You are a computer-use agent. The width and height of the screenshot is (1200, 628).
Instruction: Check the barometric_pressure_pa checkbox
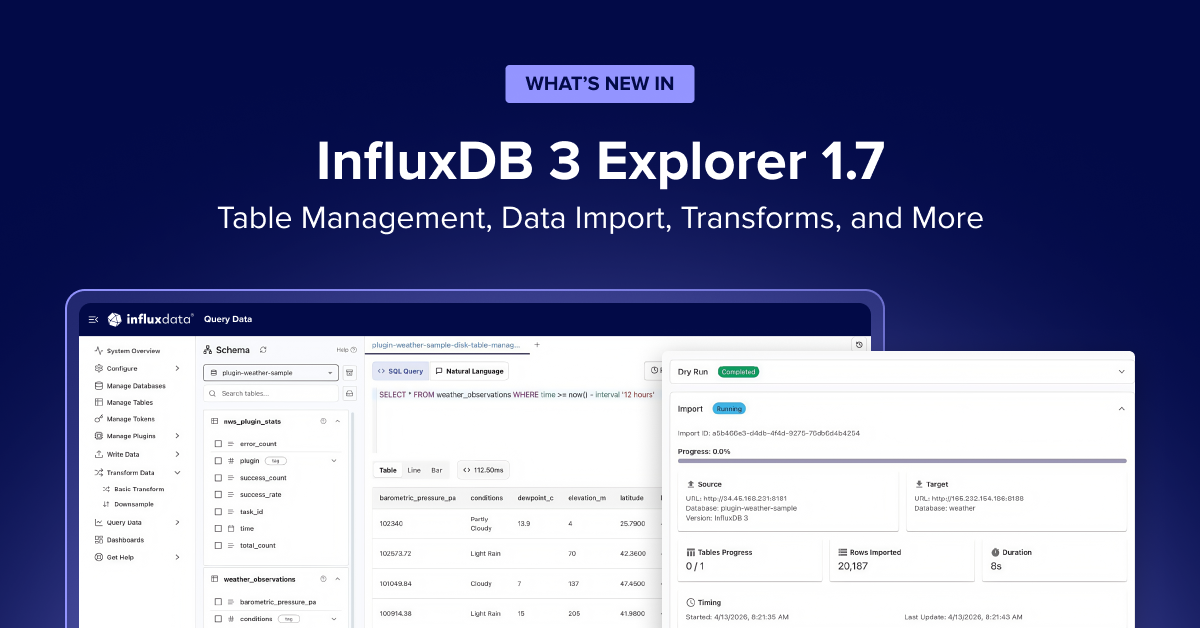point(218,602)
